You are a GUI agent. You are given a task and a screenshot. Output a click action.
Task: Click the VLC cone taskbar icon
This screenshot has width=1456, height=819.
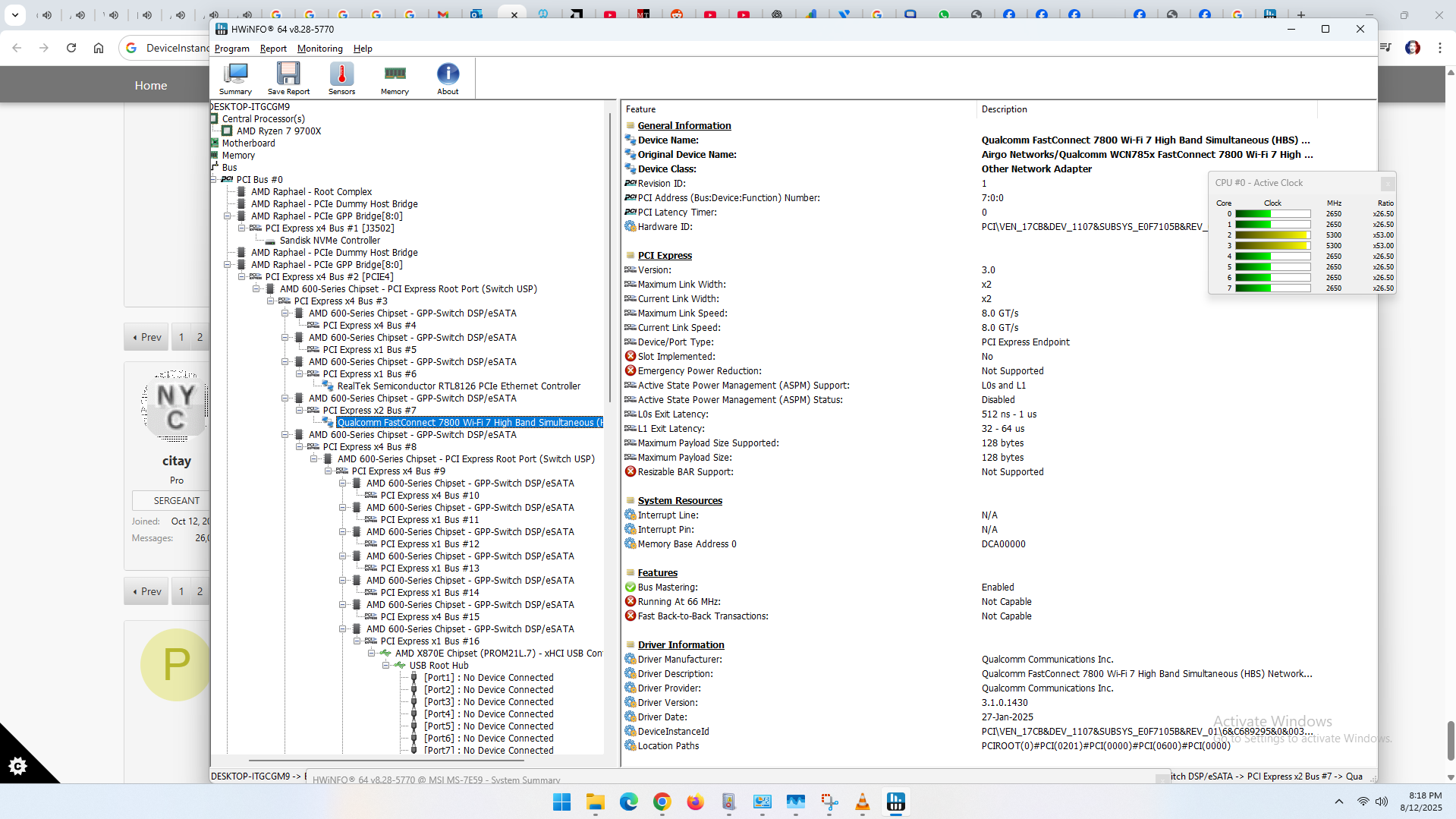point(862,802)
